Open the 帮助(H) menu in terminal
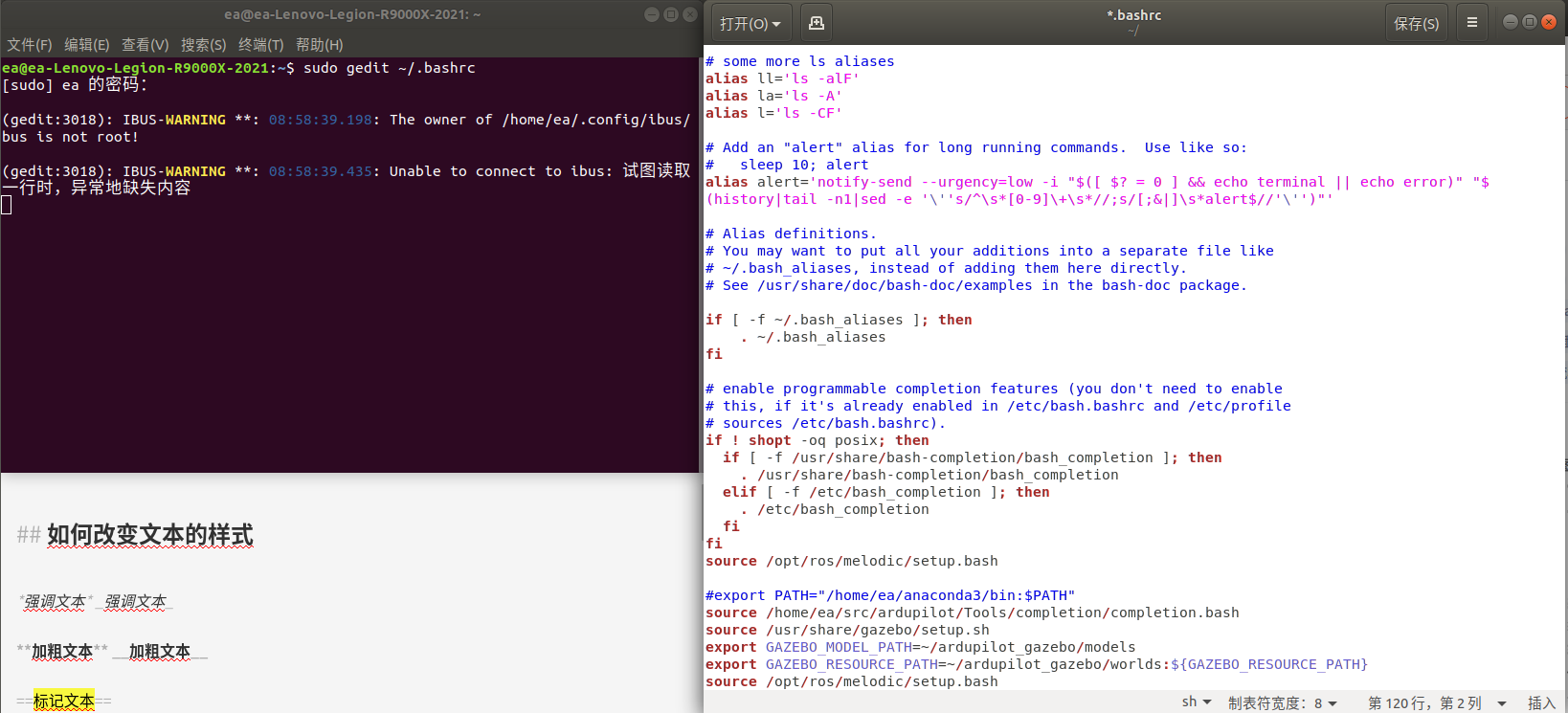 pos(320,45)
